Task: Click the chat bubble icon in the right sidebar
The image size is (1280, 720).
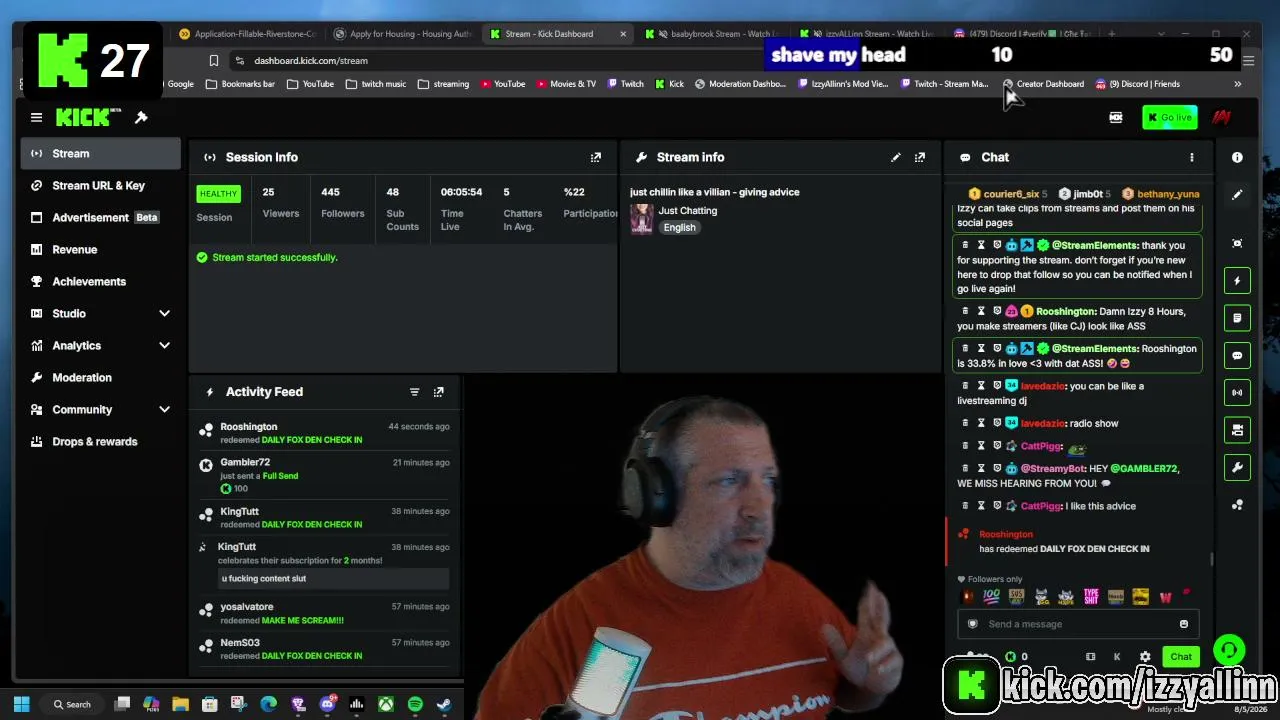Action: (x=1237, y=355)
